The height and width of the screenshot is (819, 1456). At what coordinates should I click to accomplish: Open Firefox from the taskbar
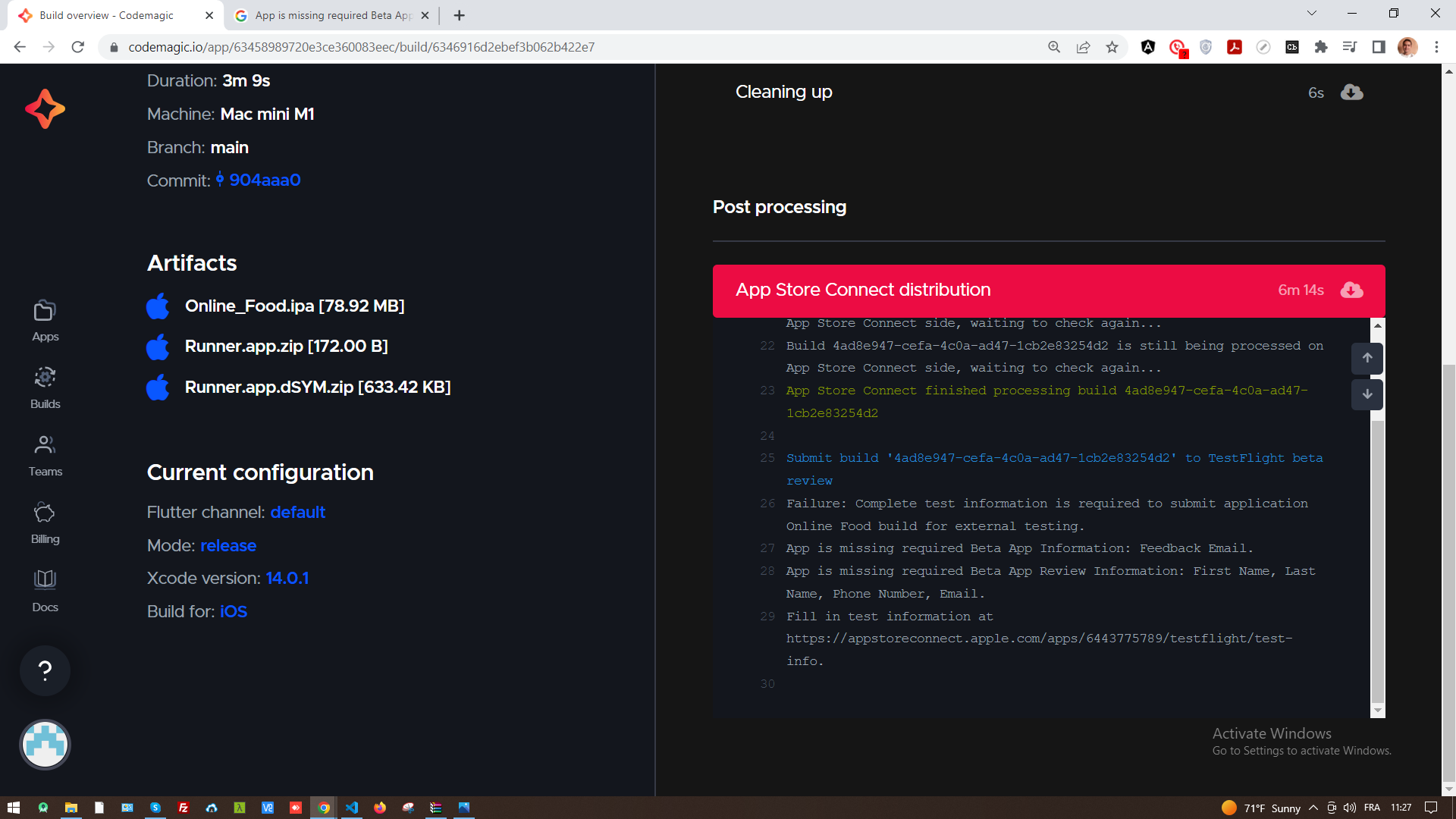click(x=380, y=808)
